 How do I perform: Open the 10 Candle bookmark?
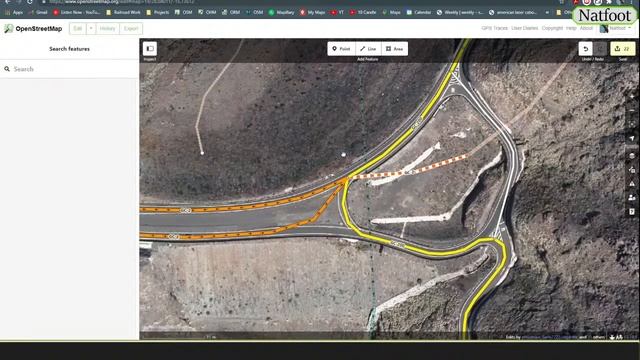[x=363, y=13]
